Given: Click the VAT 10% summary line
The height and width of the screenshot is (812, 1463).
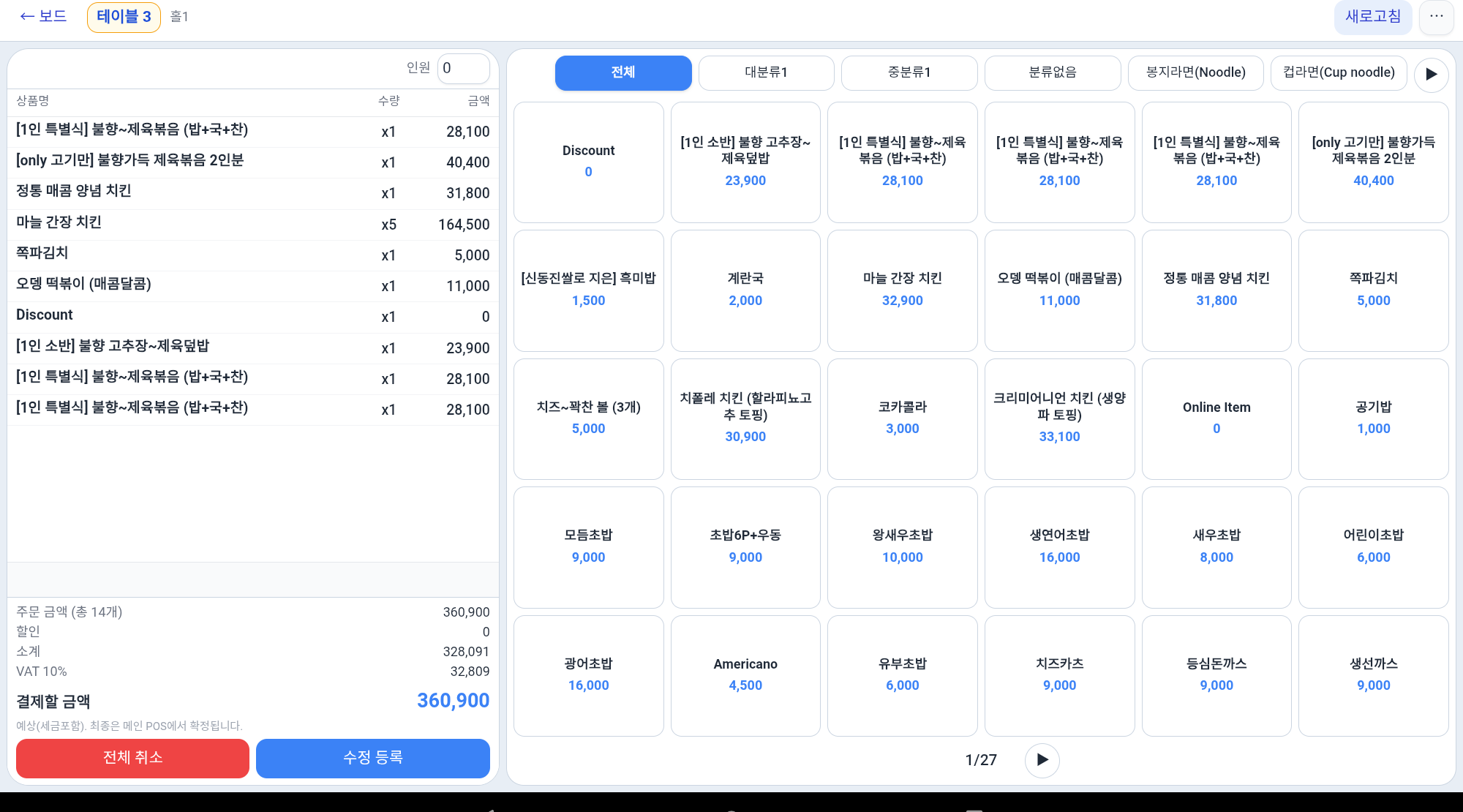Looking at the screenshot, I should pyautogui.click(x=253, y=672).
